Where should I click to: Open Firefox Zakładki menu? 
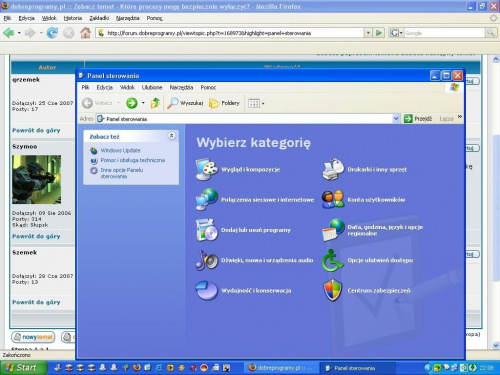click(99, 18)
